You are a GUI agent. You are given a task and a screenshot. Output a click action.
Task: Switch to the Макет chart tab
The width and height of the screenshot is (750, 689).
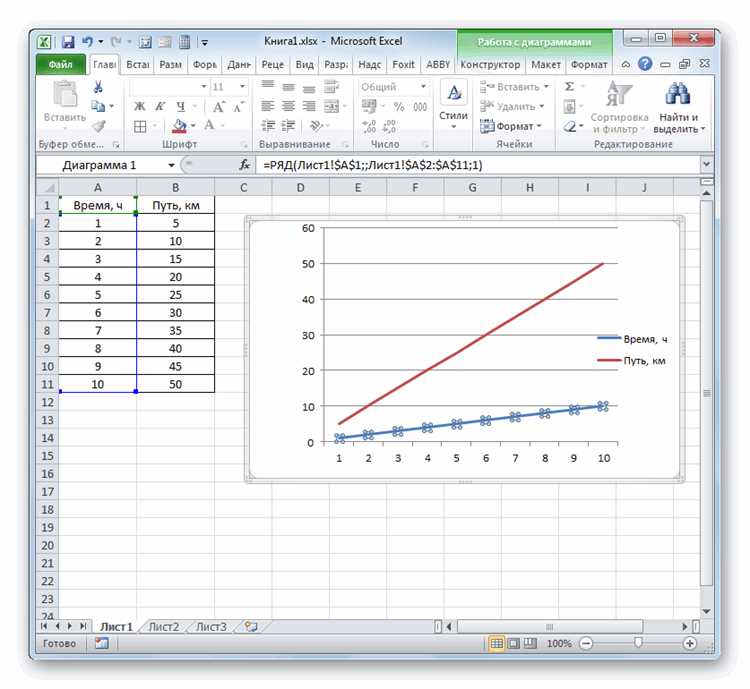click(x=546, y=65)
